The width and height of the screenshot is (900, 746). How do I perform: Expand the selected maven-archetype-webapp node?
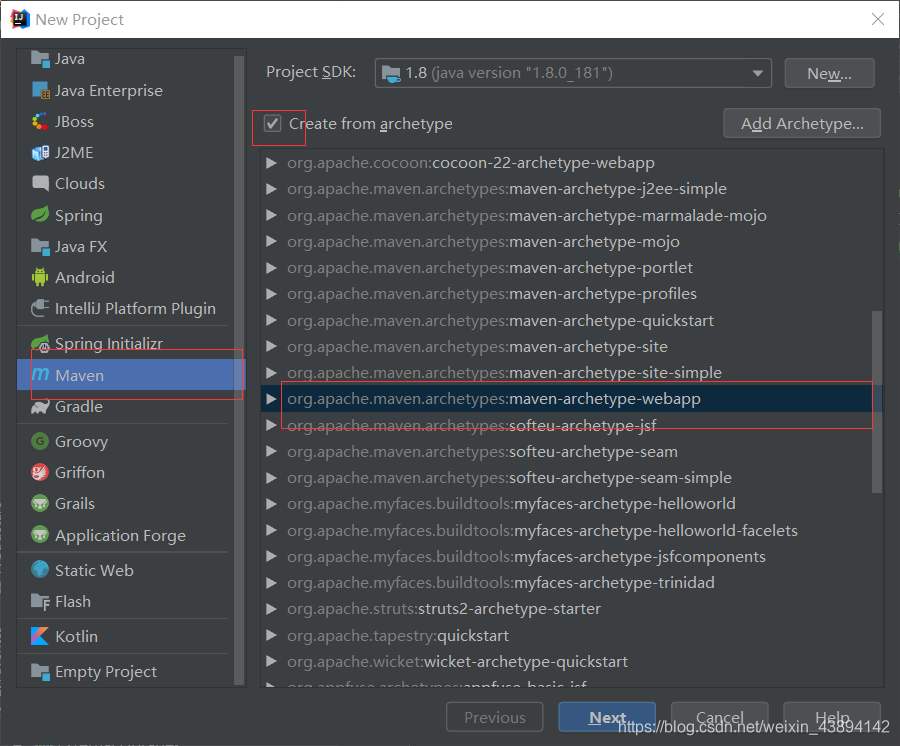point(271,398)
